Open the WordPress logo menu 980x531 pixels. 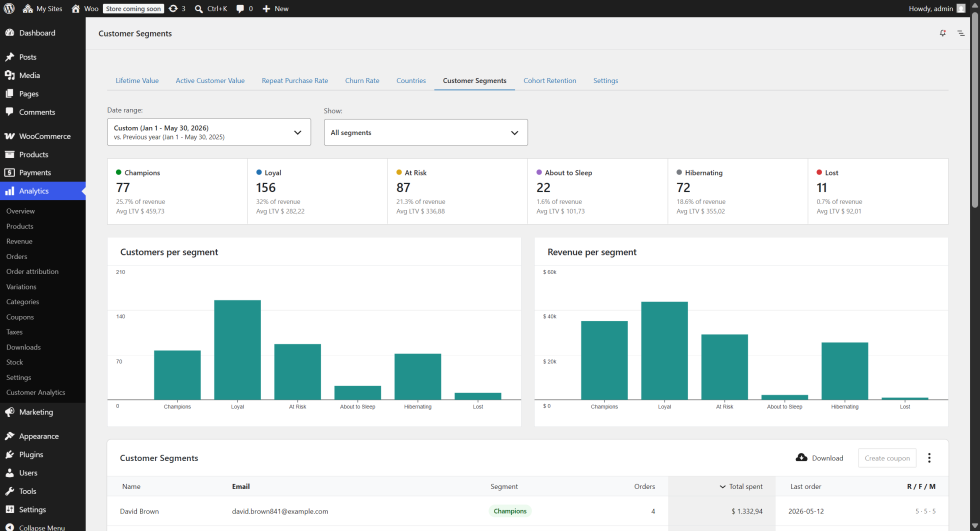pyautogui.click(x=9, y=9)
